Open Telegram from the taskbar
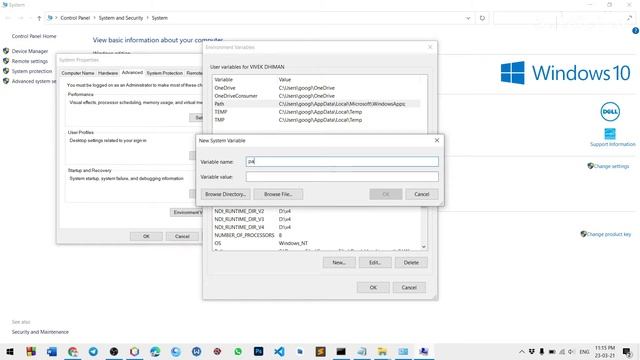Viewport: 640px width, 360px height. 93,351
